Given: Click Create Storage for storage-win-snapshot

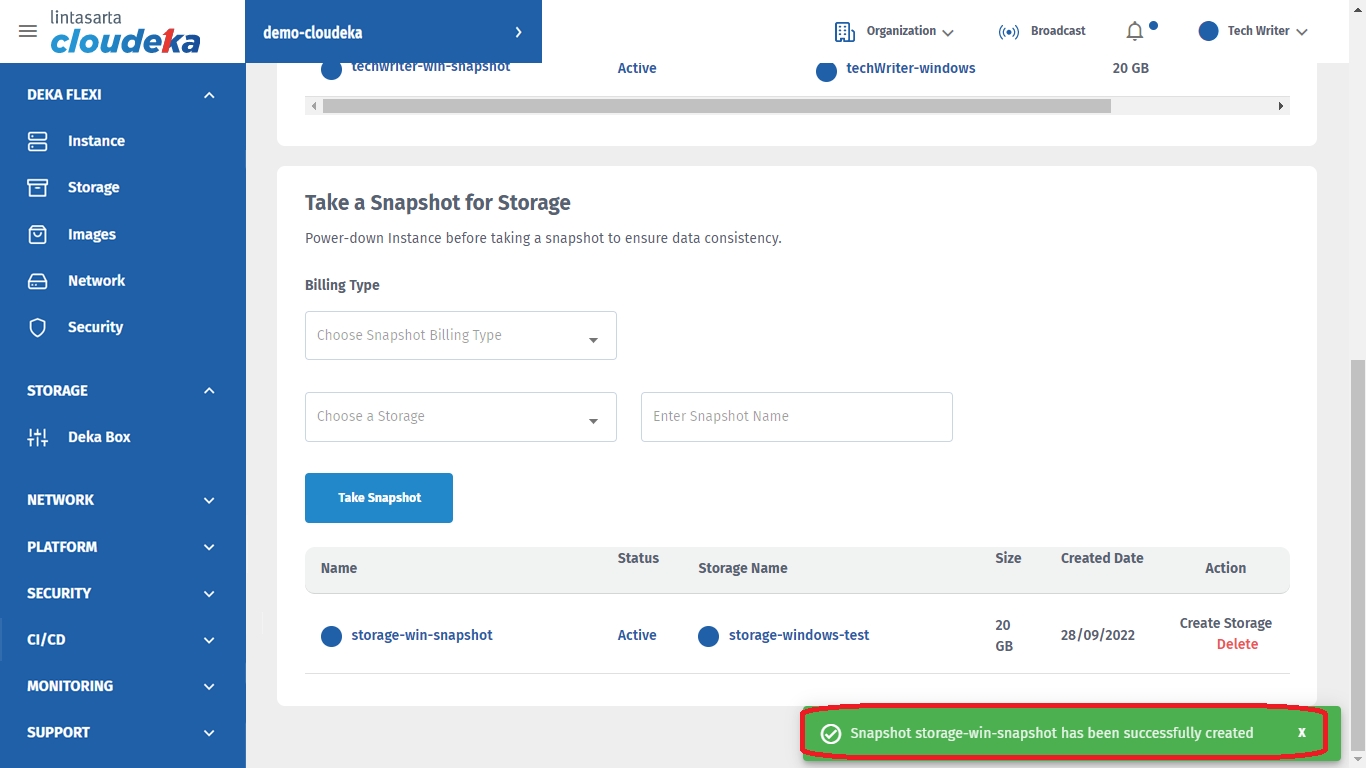Looking at the screenshot, I should pos(1225,623).
